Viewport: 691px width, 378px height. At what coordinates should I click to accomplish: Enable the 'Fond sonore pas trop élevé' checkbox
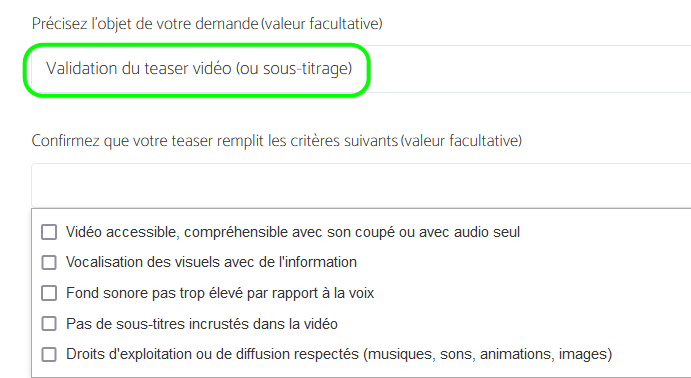[x=49, y=293]
